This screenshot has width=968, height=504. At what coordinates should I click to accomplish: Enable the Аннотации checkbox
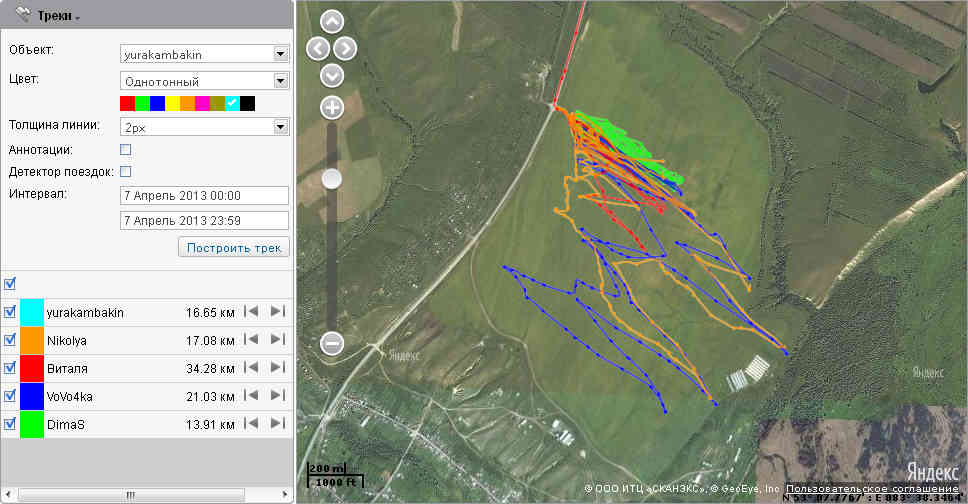coord(126,149)
